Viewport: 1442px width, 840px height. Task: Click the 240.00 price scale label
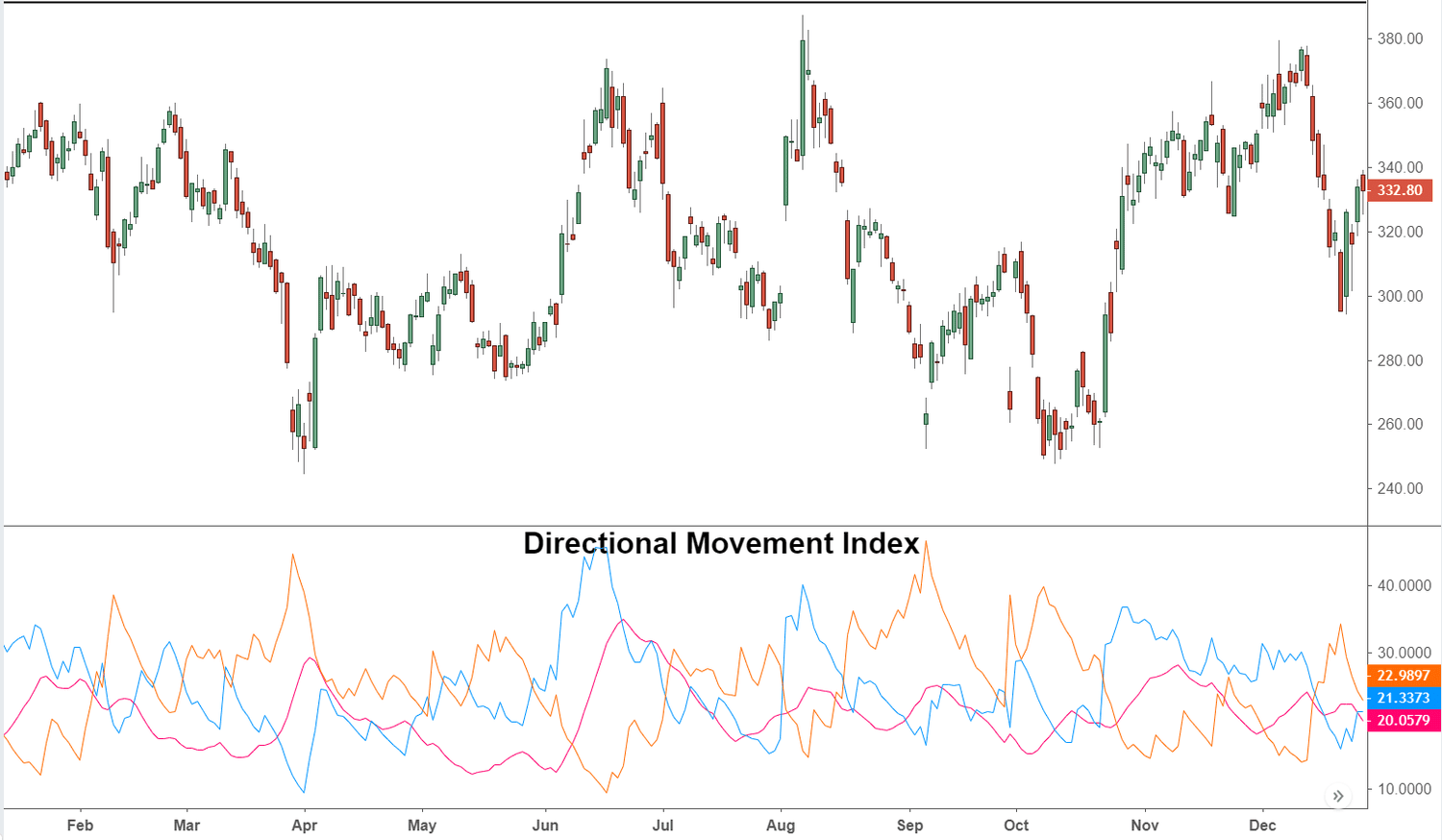pos(1400,488)
